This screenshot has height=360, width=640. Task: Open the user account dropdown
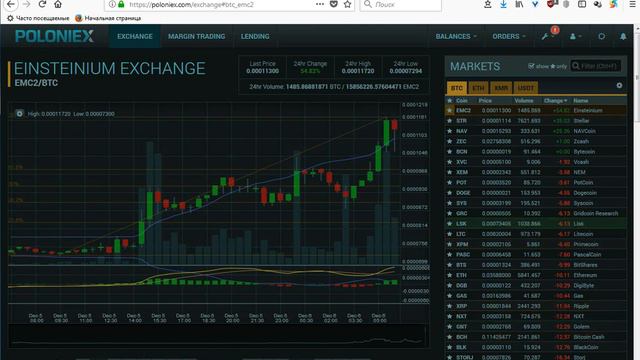pyautogui.click(x=575, y=36)
